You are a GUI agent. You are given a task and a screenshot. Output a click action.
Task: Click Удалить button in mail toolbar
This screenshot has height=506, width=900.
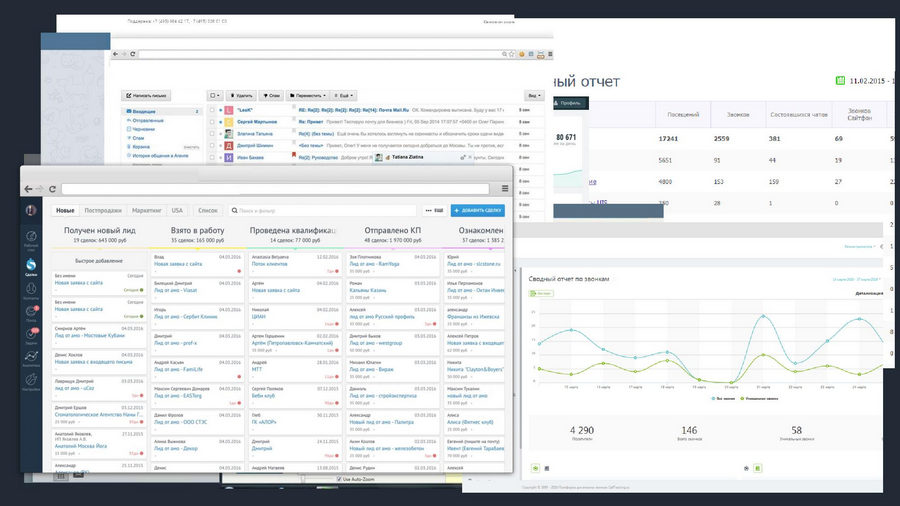coord(240,95)
